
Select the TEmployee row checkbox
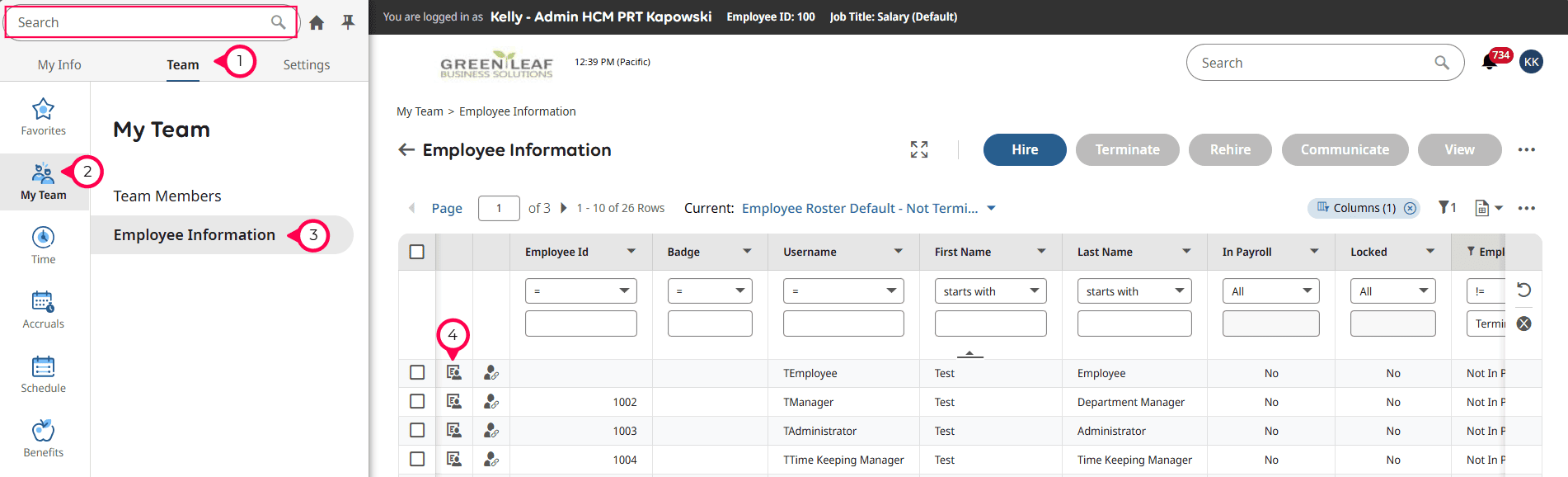click(x=417, y=373)
